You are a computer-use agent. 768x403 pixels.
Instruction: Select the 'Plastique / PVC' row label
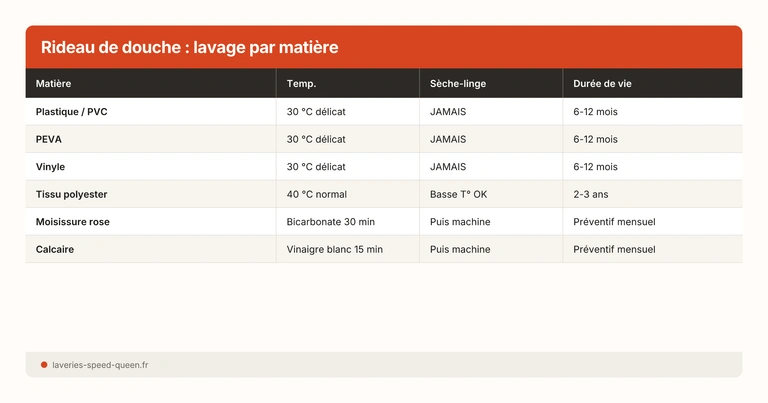[71, 112]
